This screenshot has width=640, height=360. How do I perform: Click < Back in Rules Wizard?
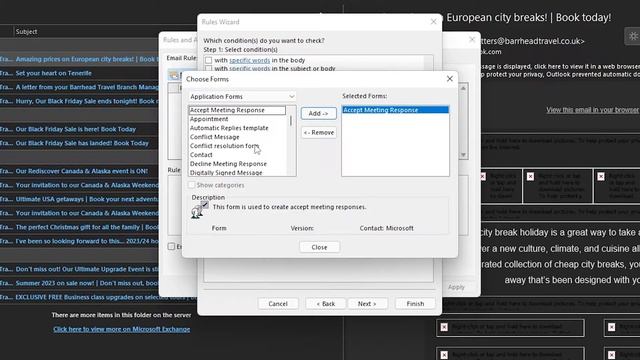click(326, 304)
